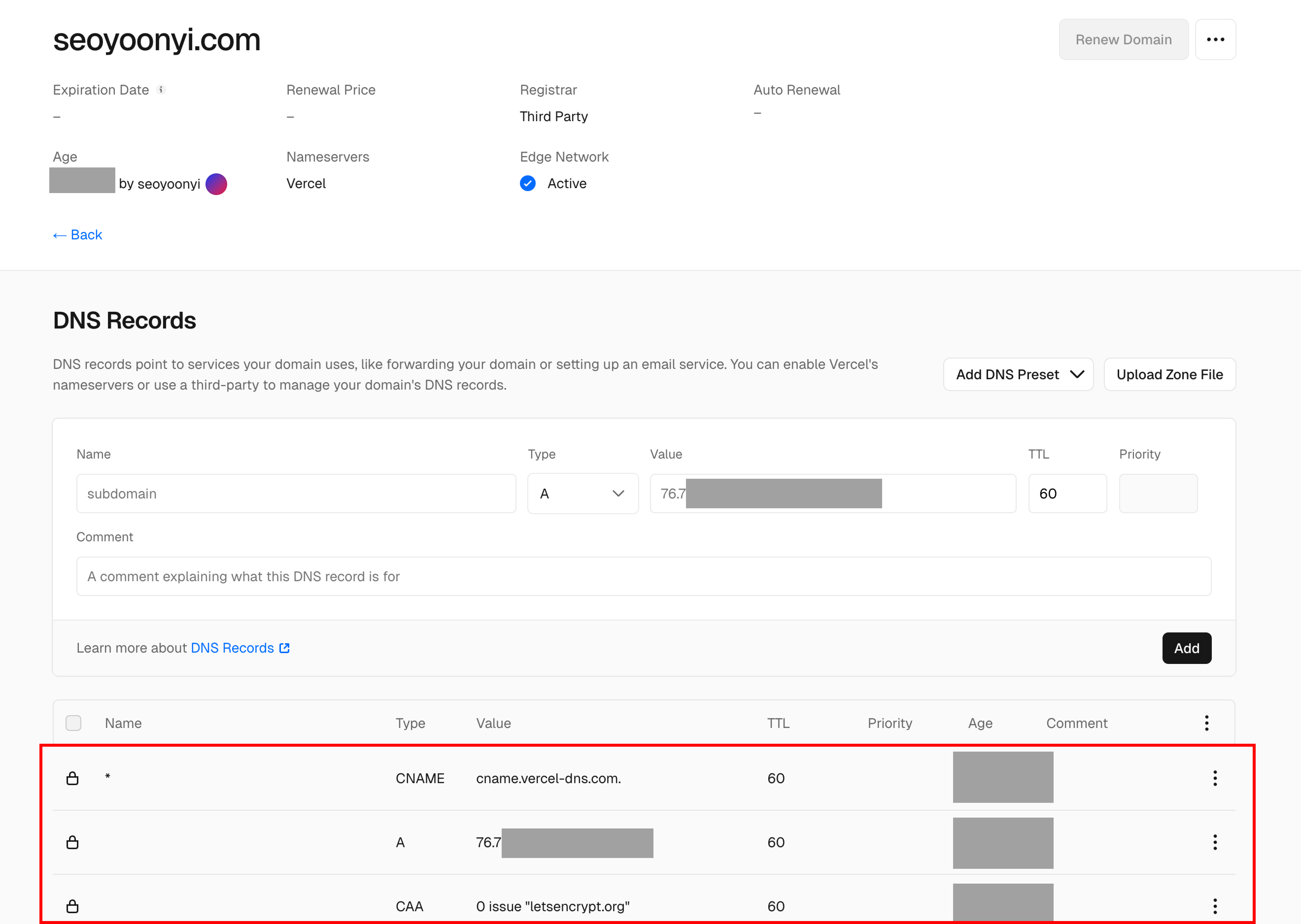Click the seoyoonyi gradient avatar
The width and height of the screenshot is (1301, 924).
click(x=216, y=184)
